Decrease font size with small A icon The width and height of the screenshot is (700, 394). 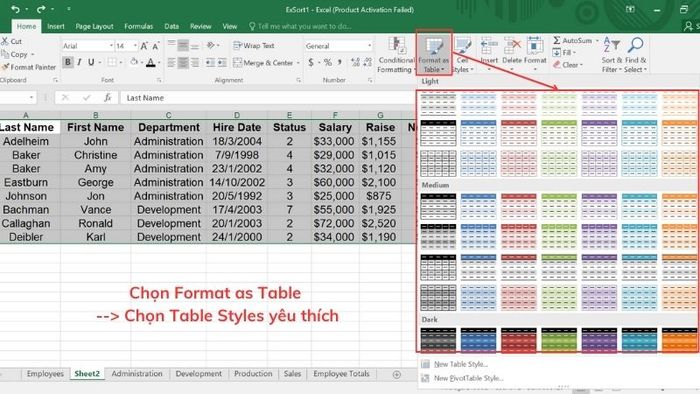[155, 46]
